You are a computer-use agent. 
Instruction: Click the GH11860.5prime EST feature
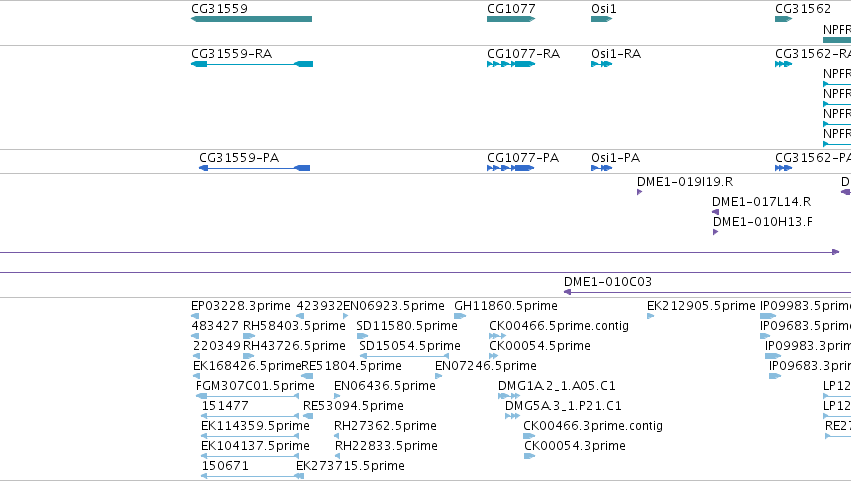pos(460,316)
